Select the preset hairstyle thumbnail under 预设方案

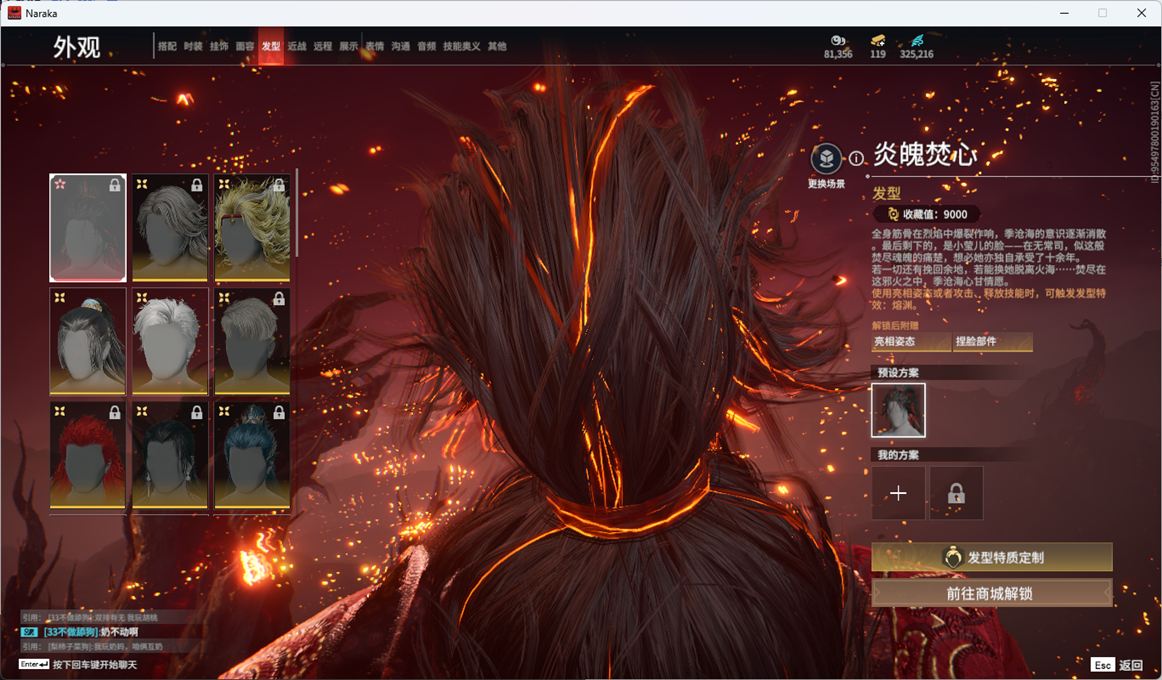[x=898, y=410]
